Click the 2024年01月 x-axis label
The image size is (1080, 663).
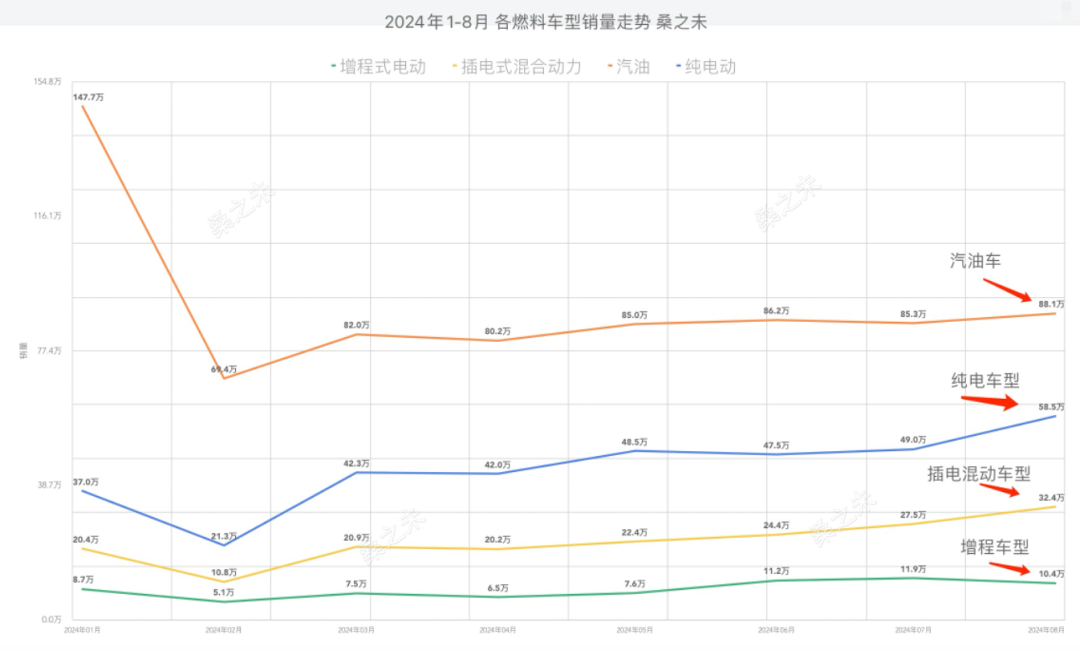(x=82, y=630)
